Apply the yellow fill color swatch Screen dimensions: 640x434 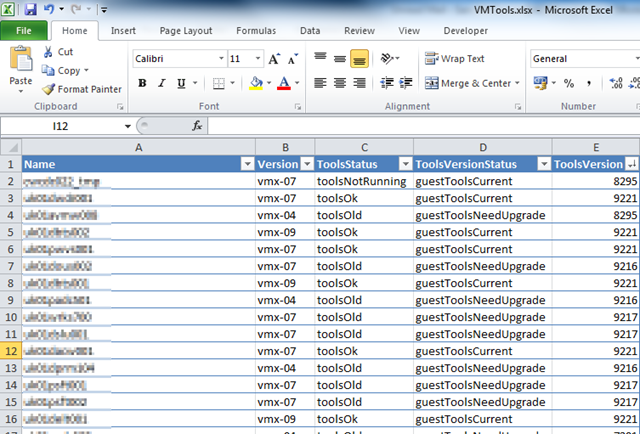click(x=257, y=83)
